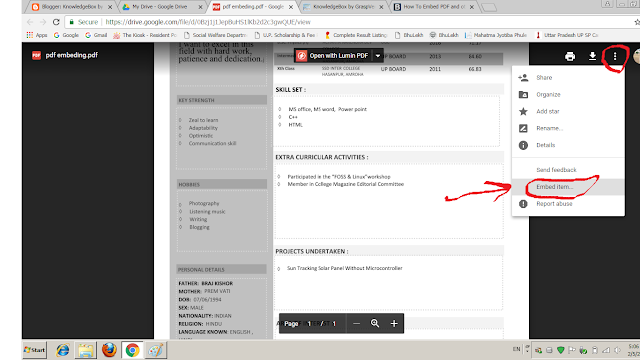The height and width of the screenshot is (360, 640).
Task: Choose Share from the menu
Action: pos(568,78)
